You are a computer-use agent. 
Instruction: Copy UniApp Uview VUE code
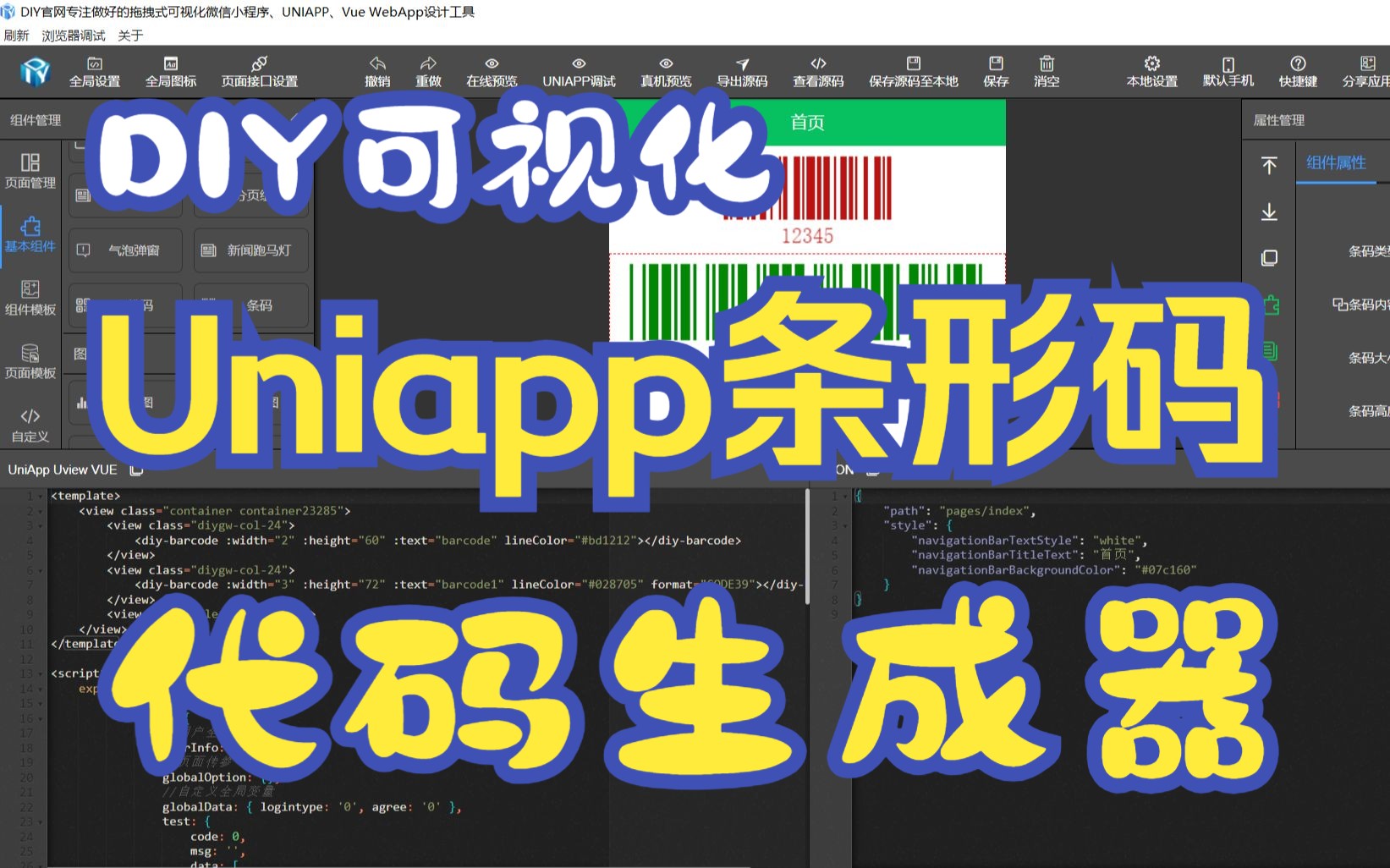(x=136, y=470)
